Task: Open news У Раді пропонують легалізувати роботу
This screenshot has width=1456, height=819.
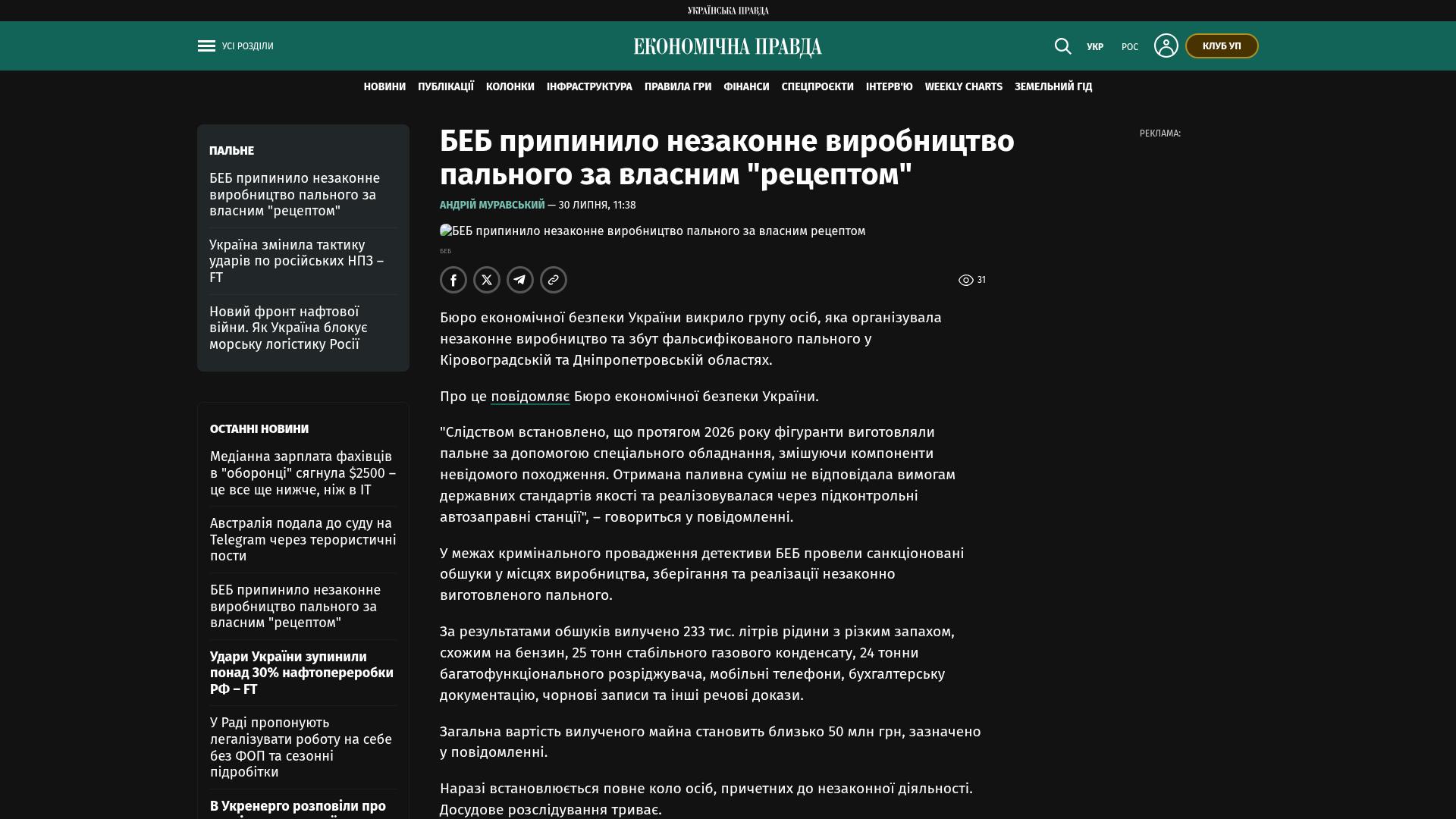Action: pos(301,748)
